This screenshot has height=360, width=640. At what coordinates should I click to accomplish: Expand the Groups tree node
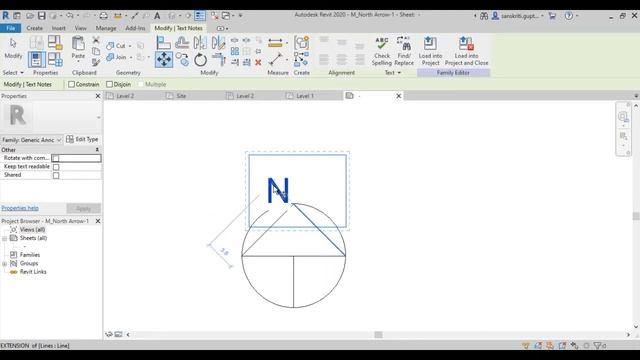(x=4, y=264)
